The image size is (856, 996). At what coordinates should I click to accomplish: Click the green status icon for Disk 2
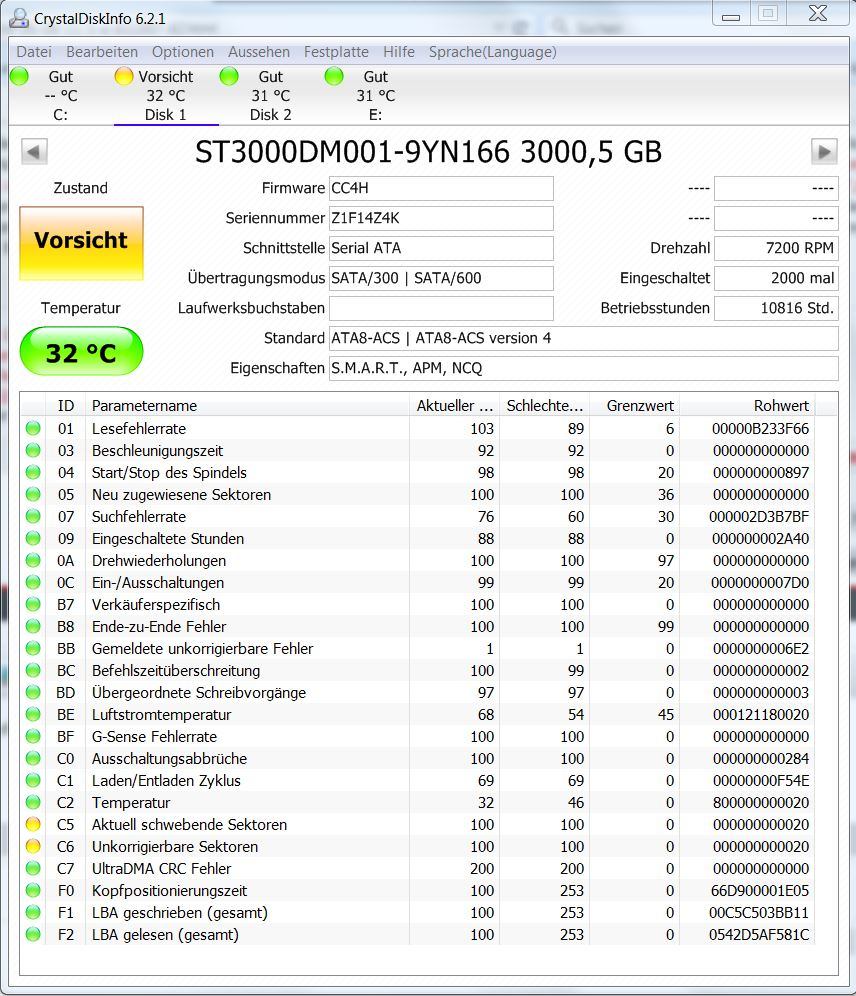click(229, 76)
